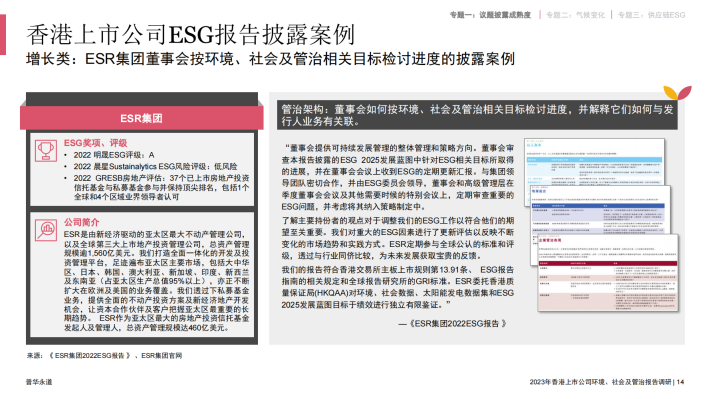
Task: Click the orange-red leaf decoration icon
Action: pyautogui.click(x=677, y=92)
